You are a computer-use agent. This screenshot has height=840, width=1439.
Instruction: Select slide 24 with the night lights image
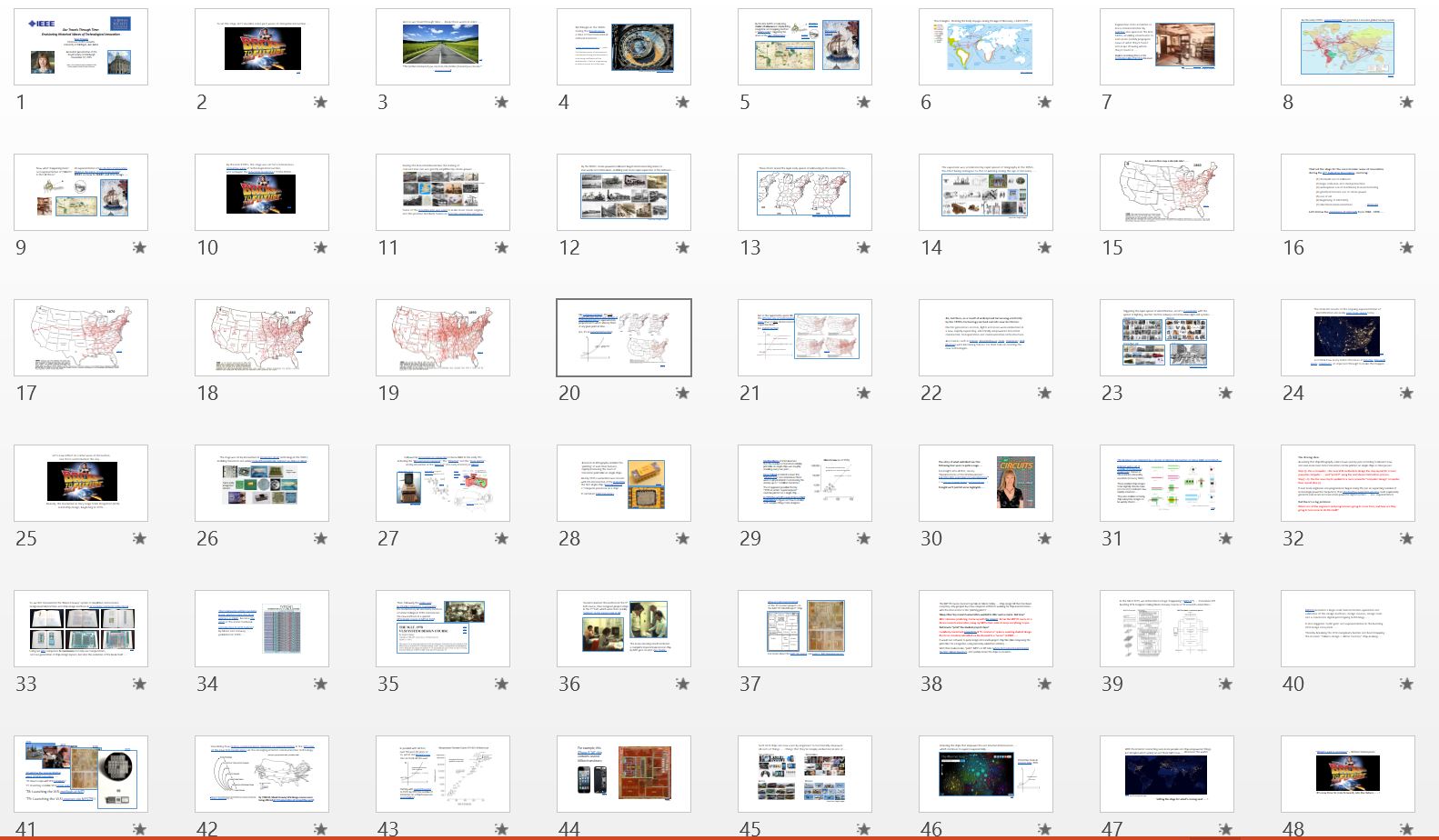1348,338
